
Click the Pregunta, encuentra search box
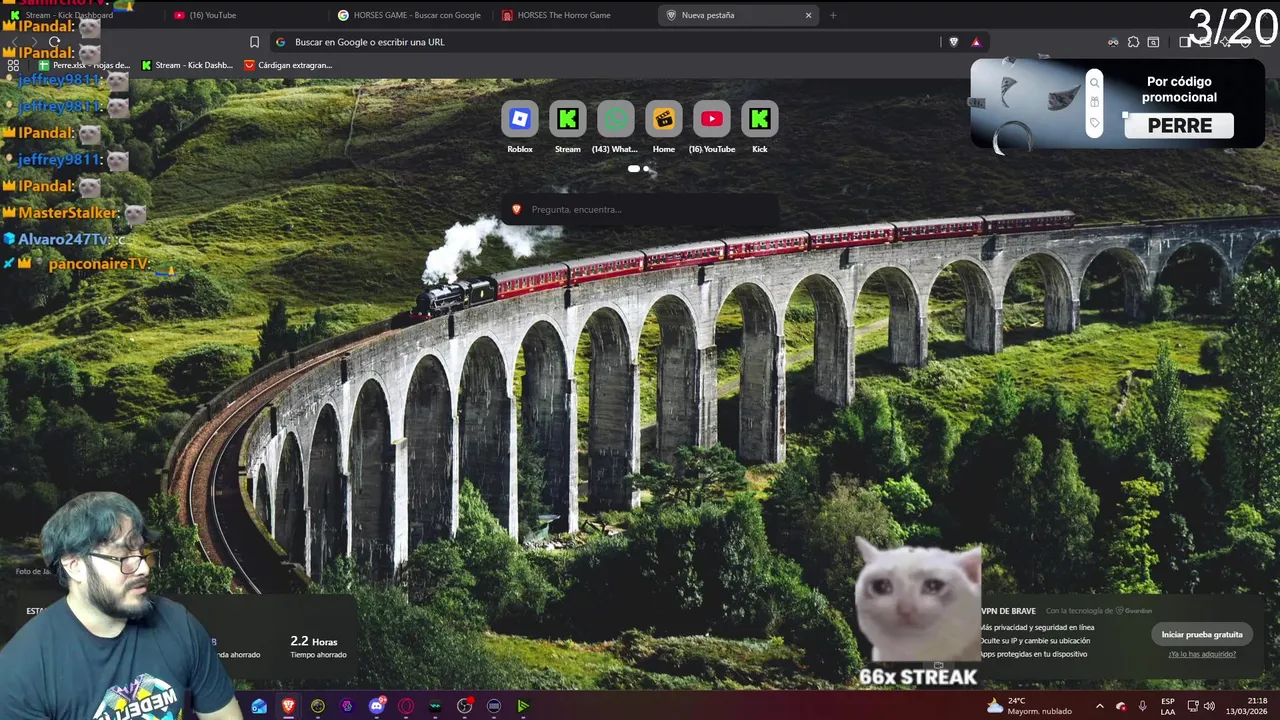pos(640,209)
